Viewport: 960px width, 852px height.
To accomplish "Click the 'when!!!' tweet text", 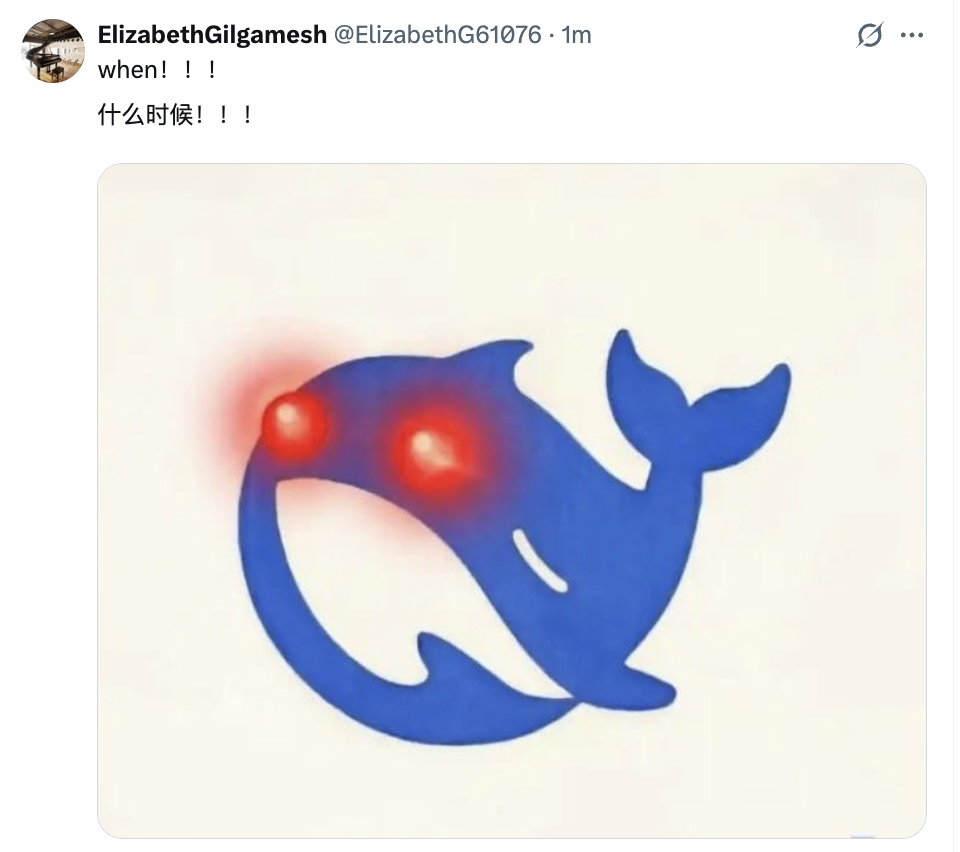I will (x=157, y=70).
